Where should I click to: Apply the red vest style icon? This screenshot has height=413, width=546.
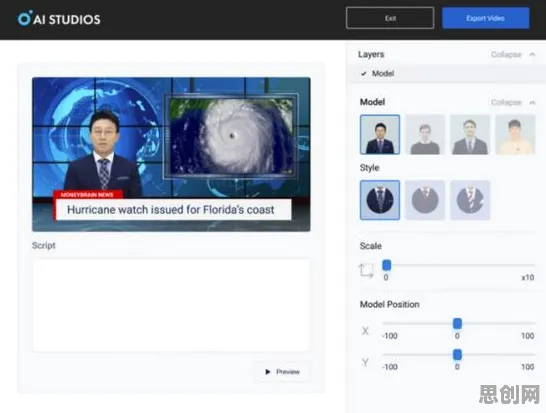pos(425,200)
